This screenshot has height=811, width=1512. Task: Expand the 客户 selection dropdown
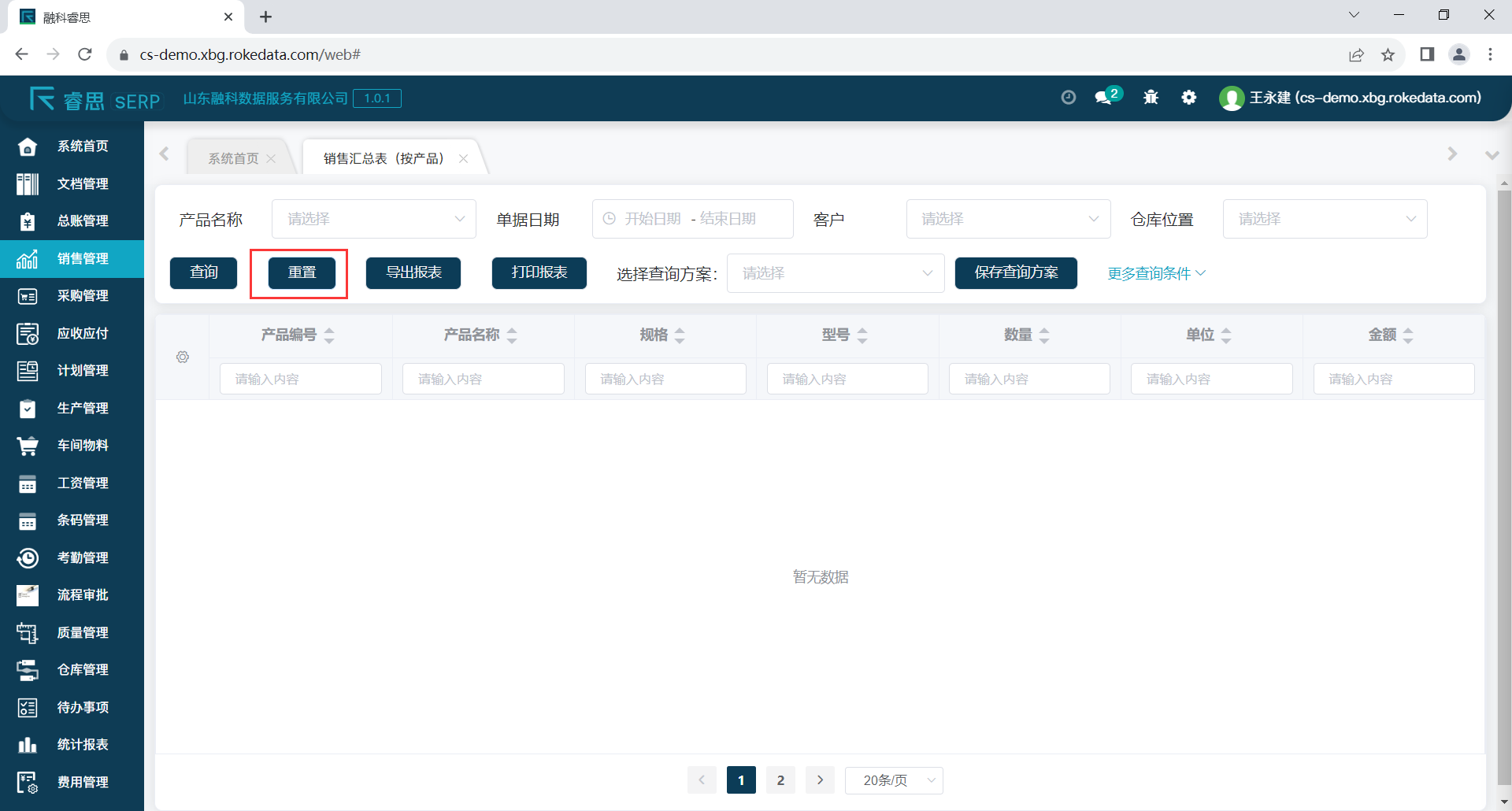click(x=1008, y=219)
